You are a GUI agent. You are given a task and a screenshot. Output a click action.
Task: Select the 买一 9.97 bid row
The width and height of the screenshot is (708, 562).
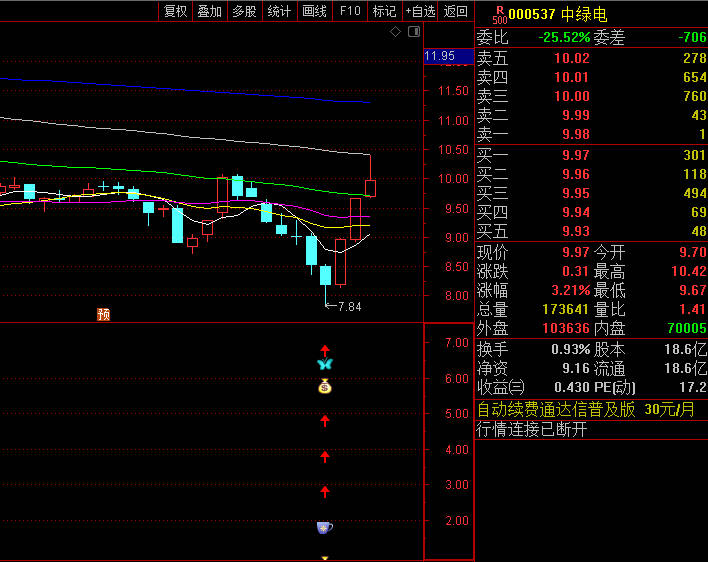point(592,155)
